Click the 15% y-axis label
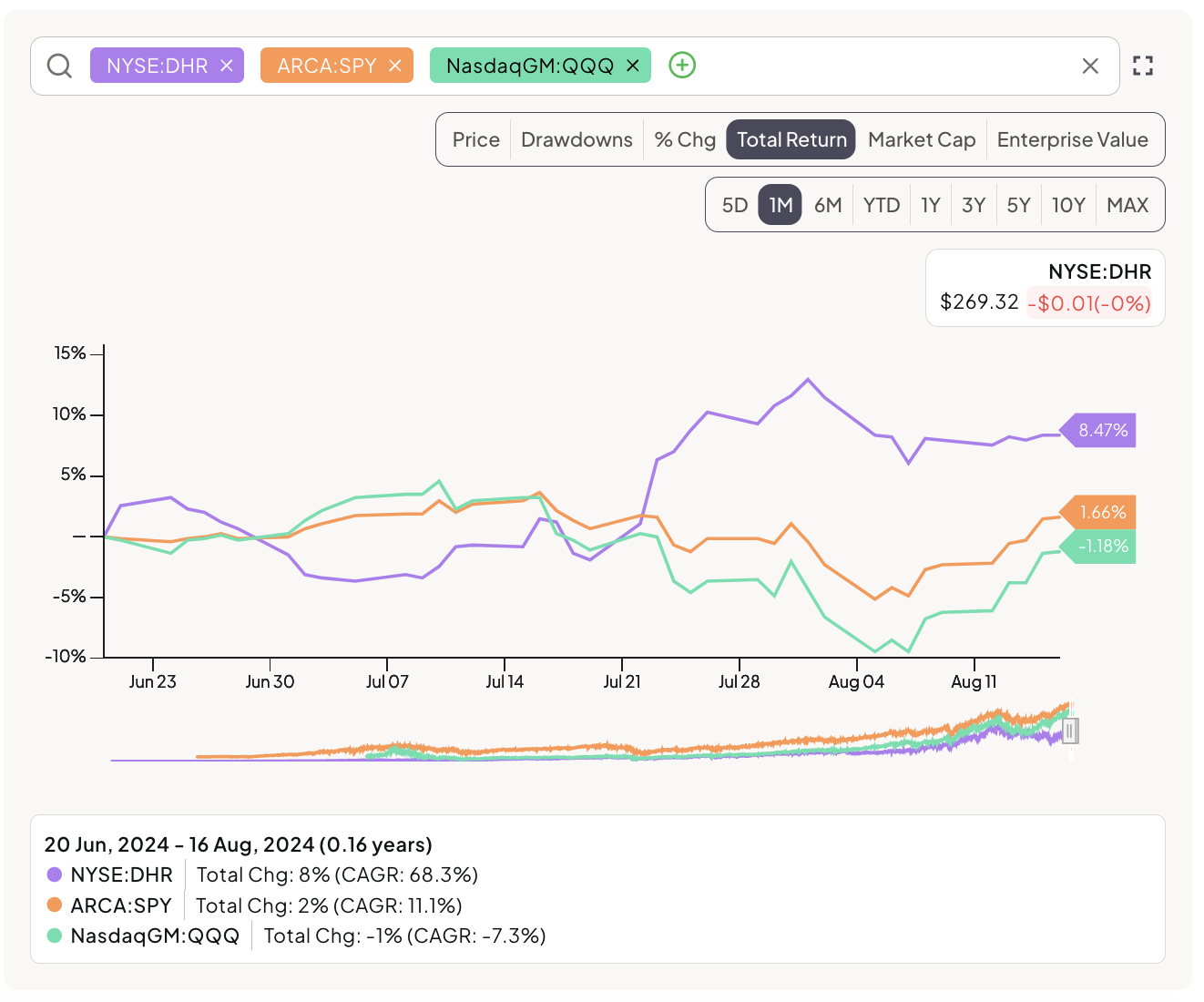1204x1002 pixels. coord(70,353)
